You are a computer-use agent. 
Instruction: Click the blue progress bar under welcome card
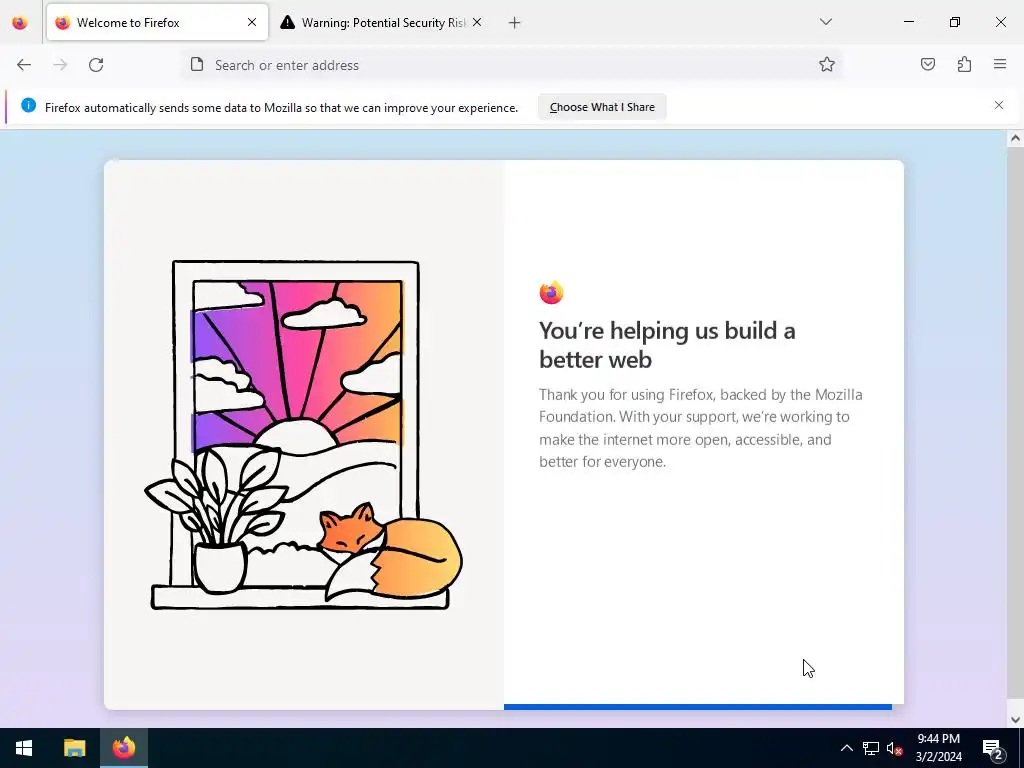[x=697, y=707]
